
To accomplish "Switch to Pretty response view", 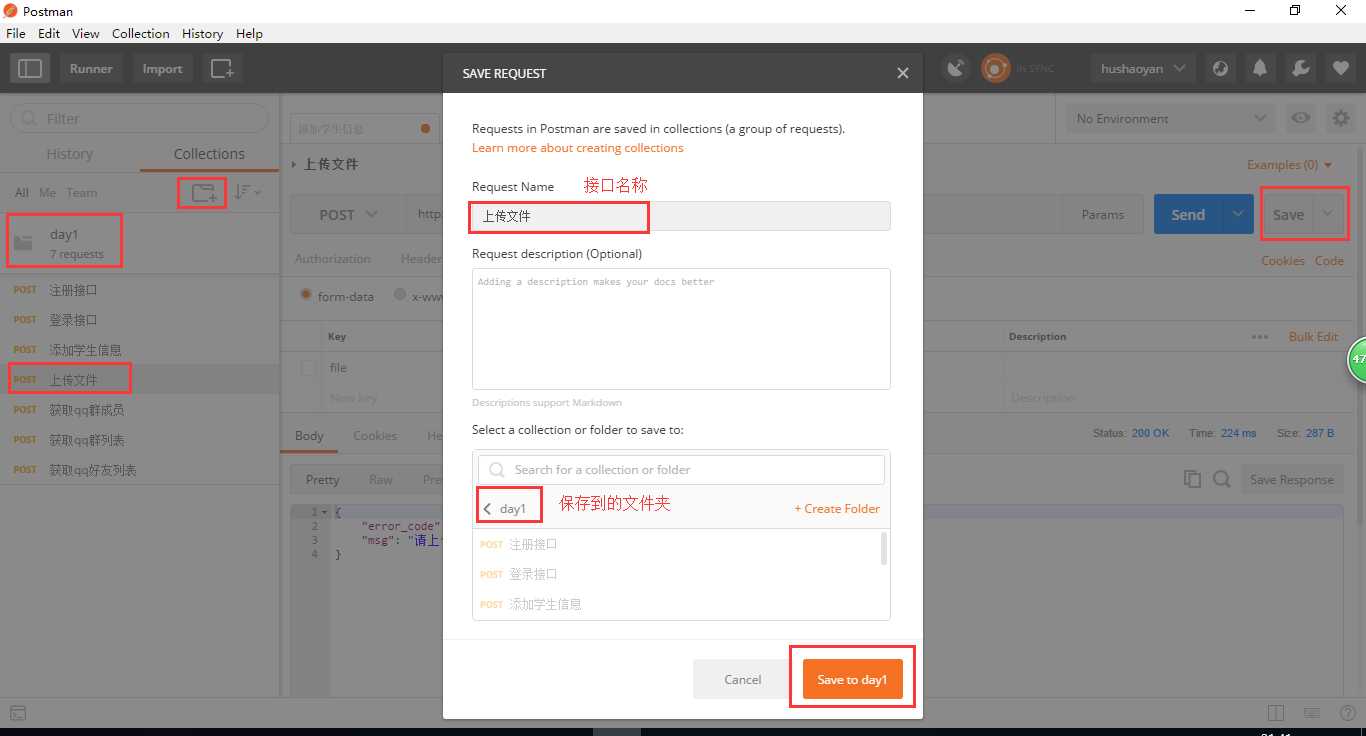I will [x=322, y=479].
